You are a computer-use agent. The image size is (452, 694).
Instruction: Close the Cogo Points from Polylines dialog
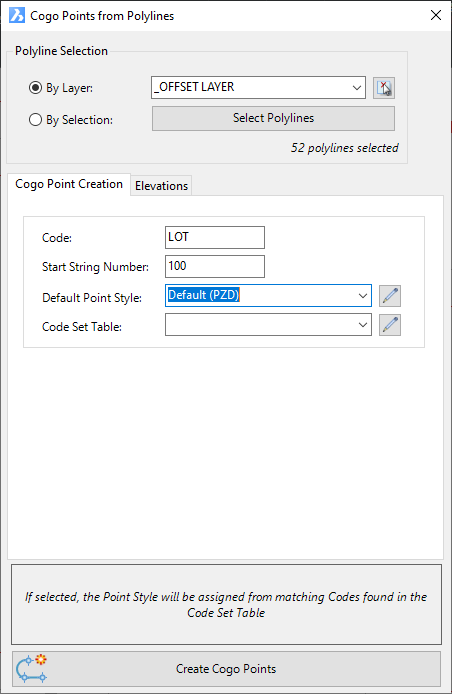[x=436, y=15]
